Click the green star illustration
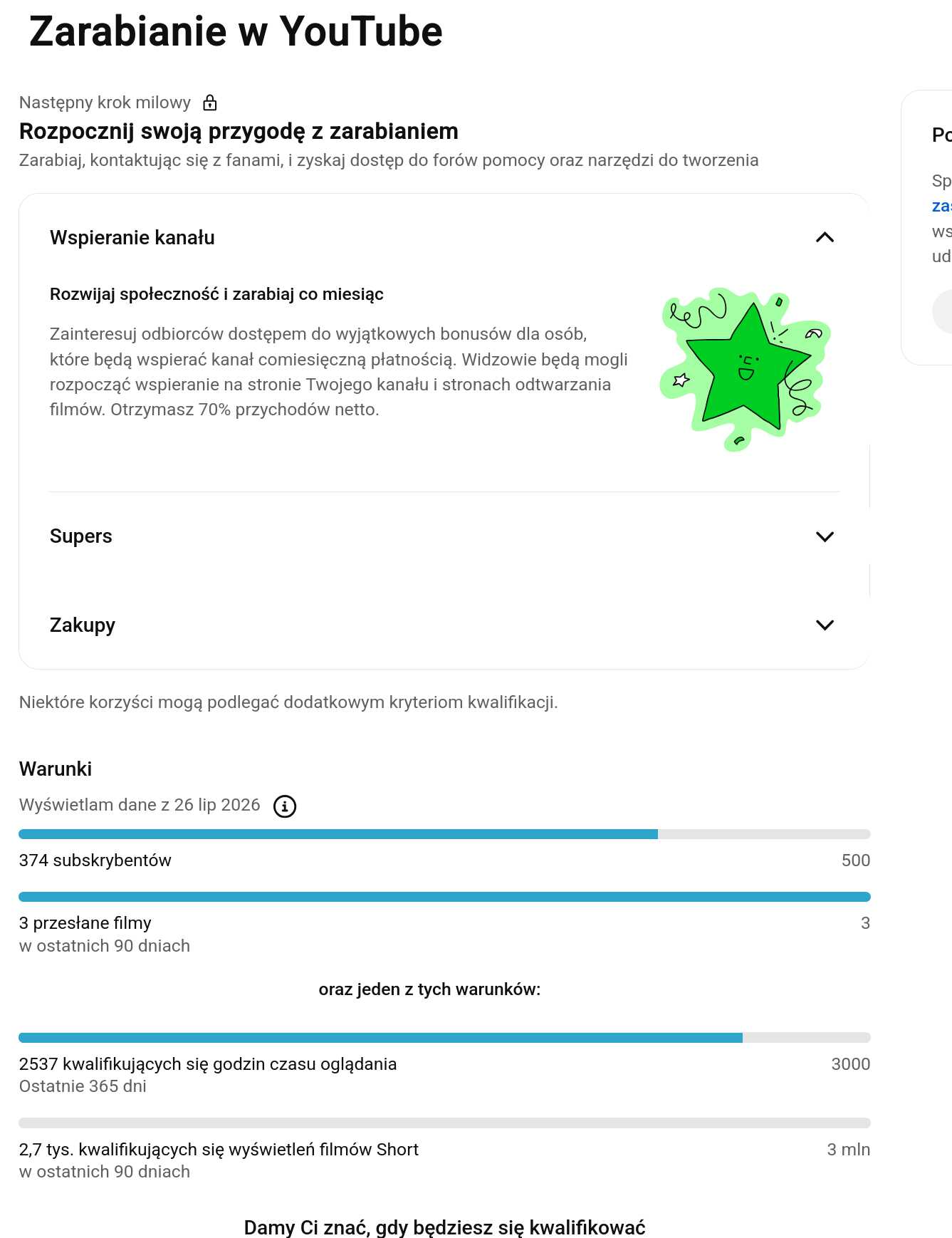This screenshot has width=952, height=1238. coord(745,369)
